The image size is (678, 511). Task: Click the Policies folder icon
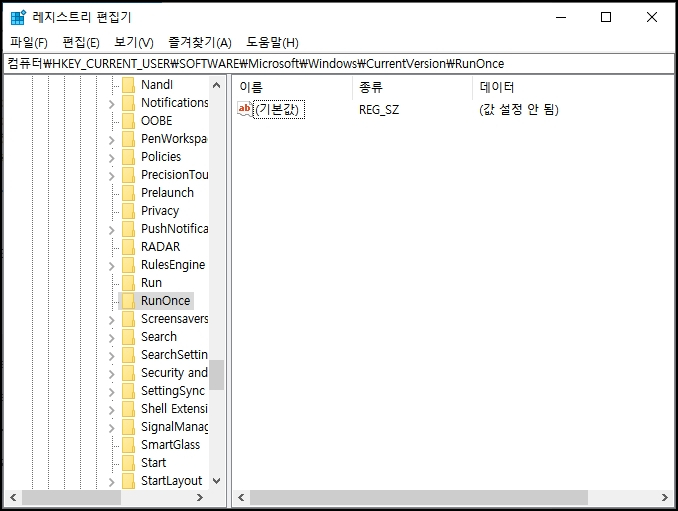[x=128, y=157]
